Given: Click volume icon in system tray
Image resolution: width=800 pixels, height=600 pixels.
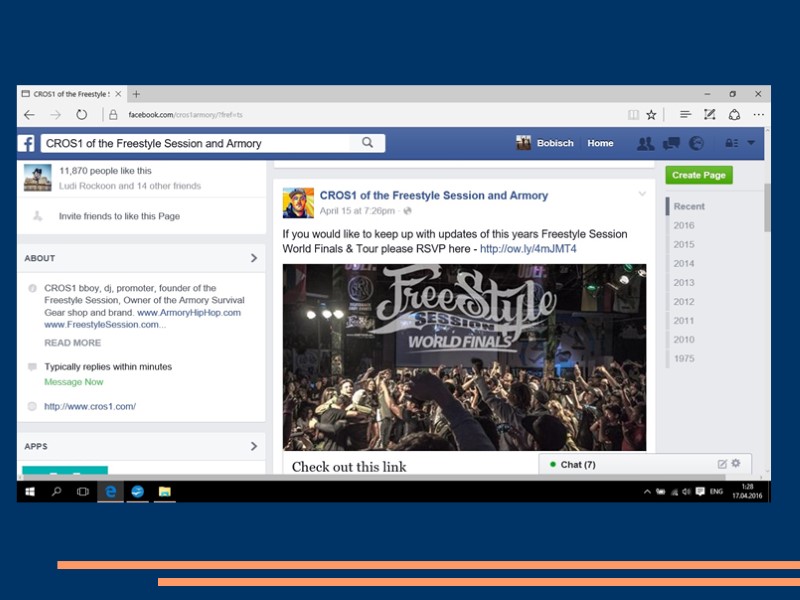Looking at the screenshot, I should (x=686, y=492).
